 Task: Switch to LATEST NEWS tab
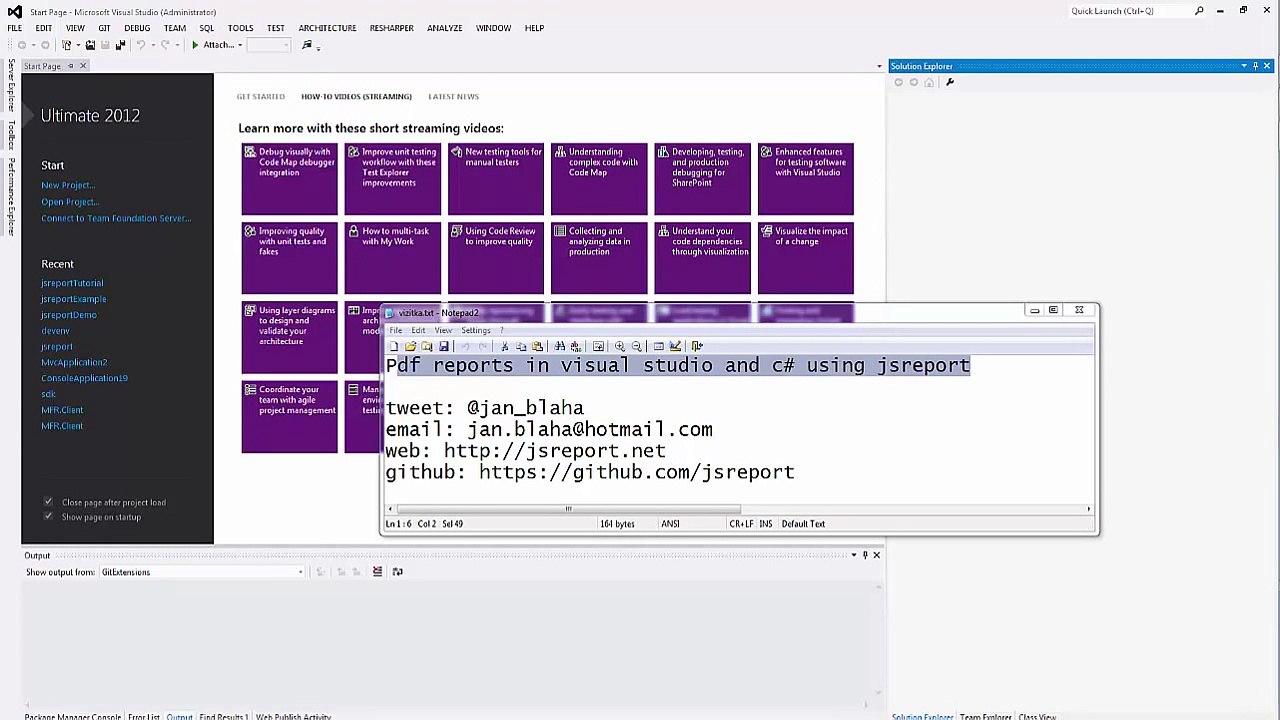coord(453,96)
